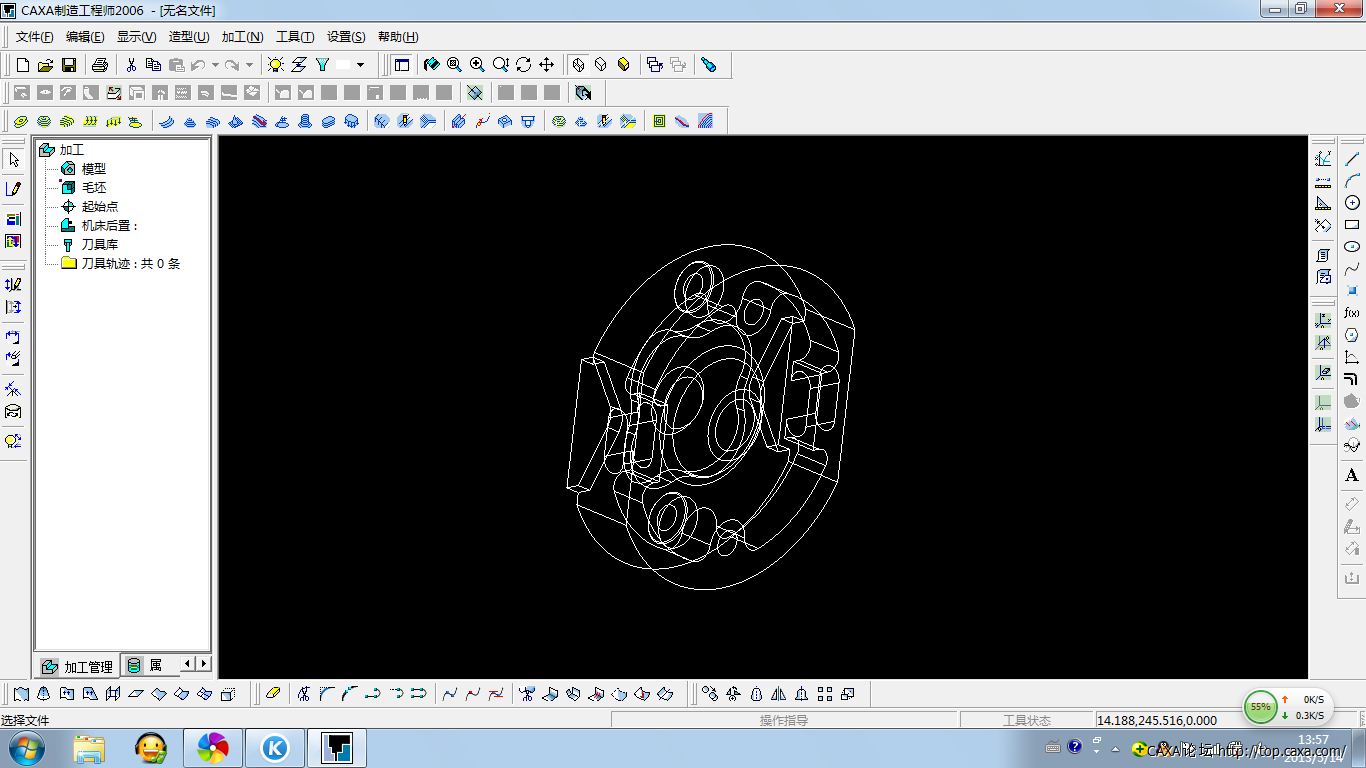Open Windows Explorer from the taskbar

[89, 747]
